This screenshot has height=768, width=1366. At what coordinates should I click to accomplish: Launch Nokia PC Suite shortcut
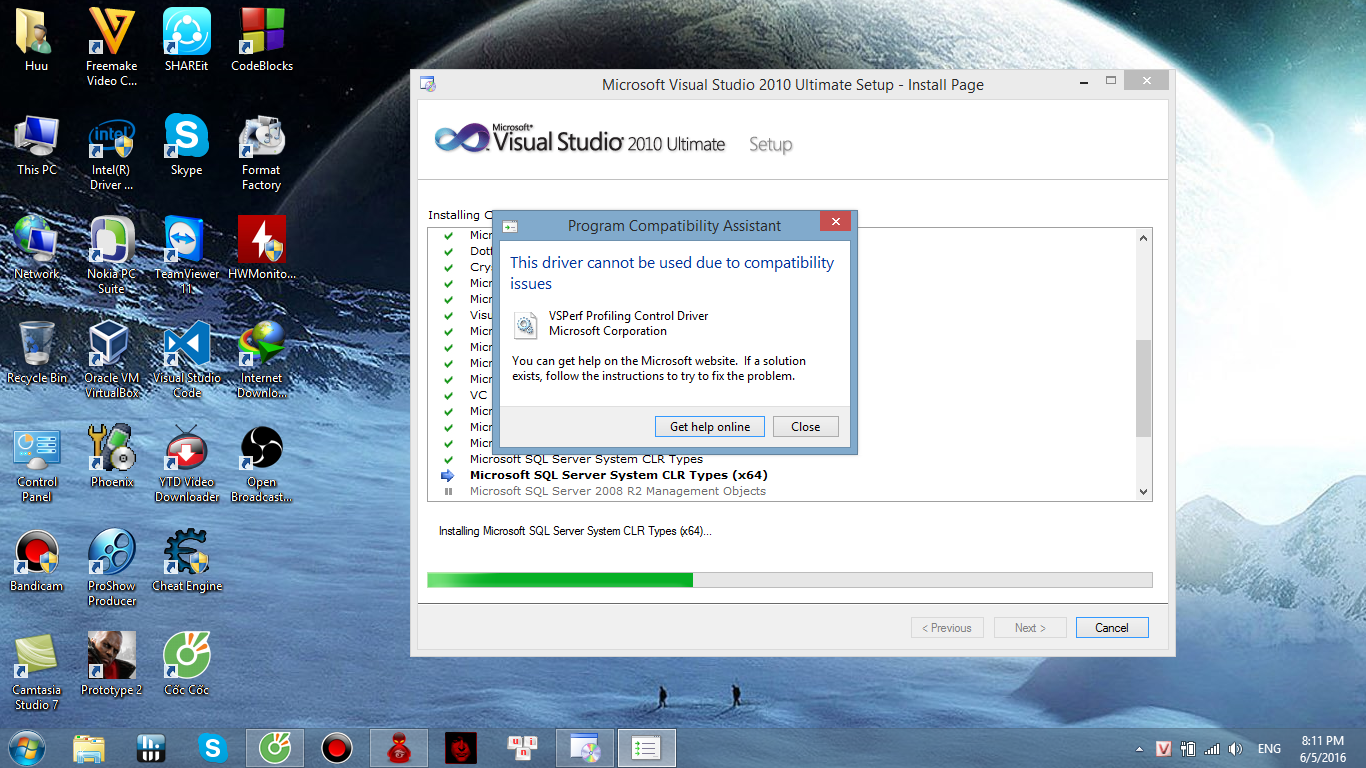pos(111,256)
